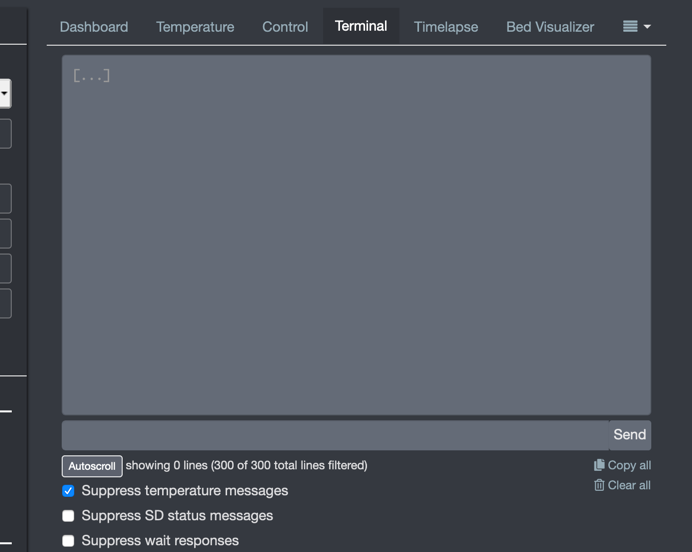Expand the [...] truncated terminal lines
Viewport: 692px width, 552px height.
point(91,75)
